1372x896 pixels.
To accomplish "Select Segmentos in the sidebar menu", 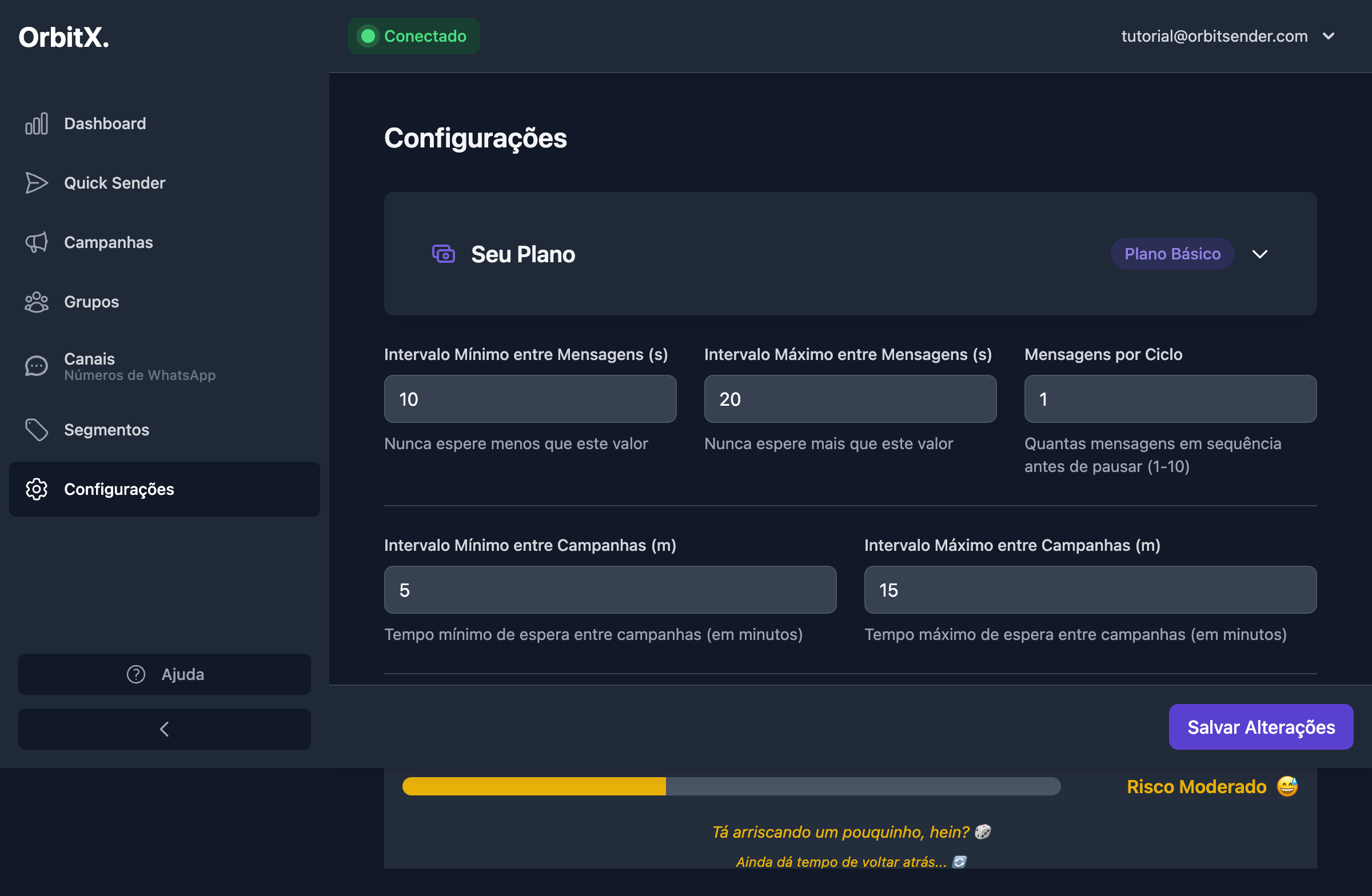I will [106, 430].
